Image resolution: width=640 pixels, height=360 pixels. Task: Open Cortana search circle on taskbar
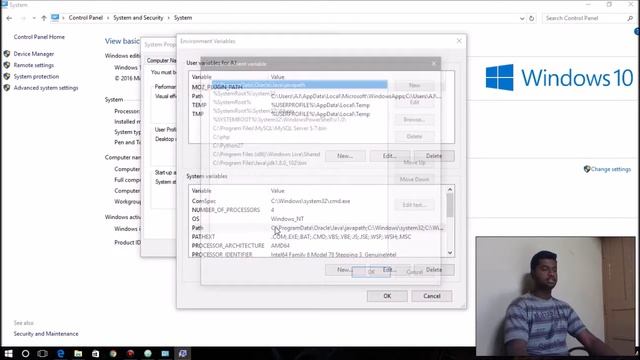(x=25, y=353)
